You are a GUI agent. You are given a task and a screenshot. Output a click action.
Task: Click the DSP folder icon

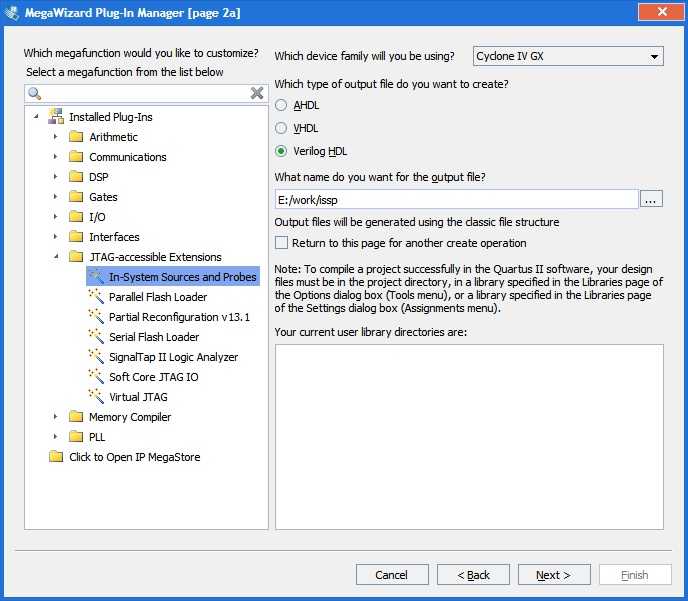(76, 177)
